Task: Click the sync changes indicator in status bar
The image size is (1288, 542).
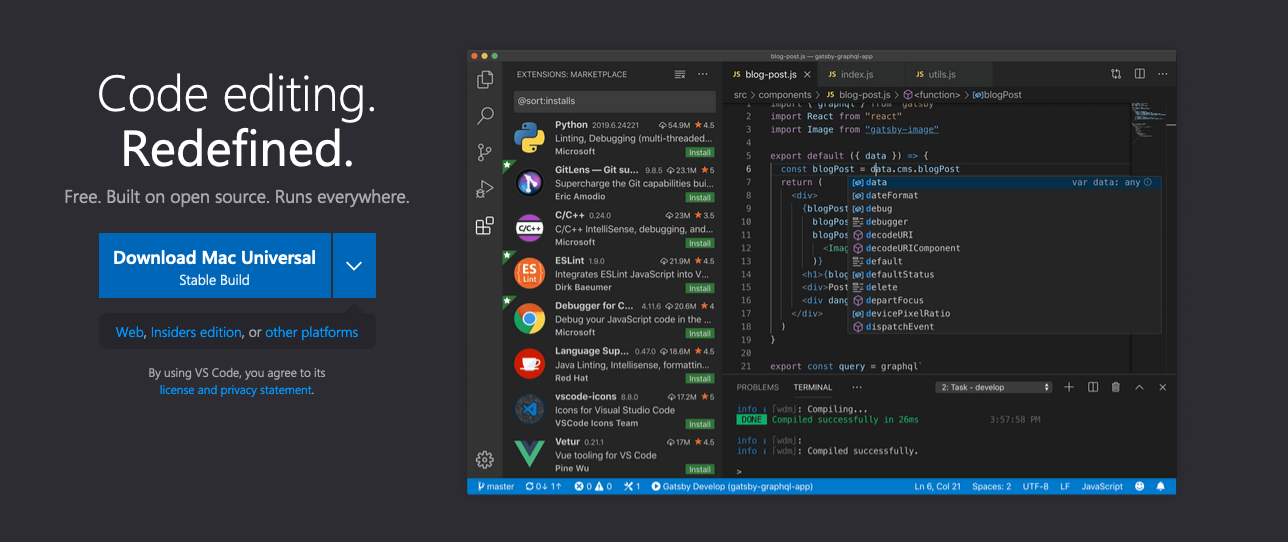Action: click(544, 486)
